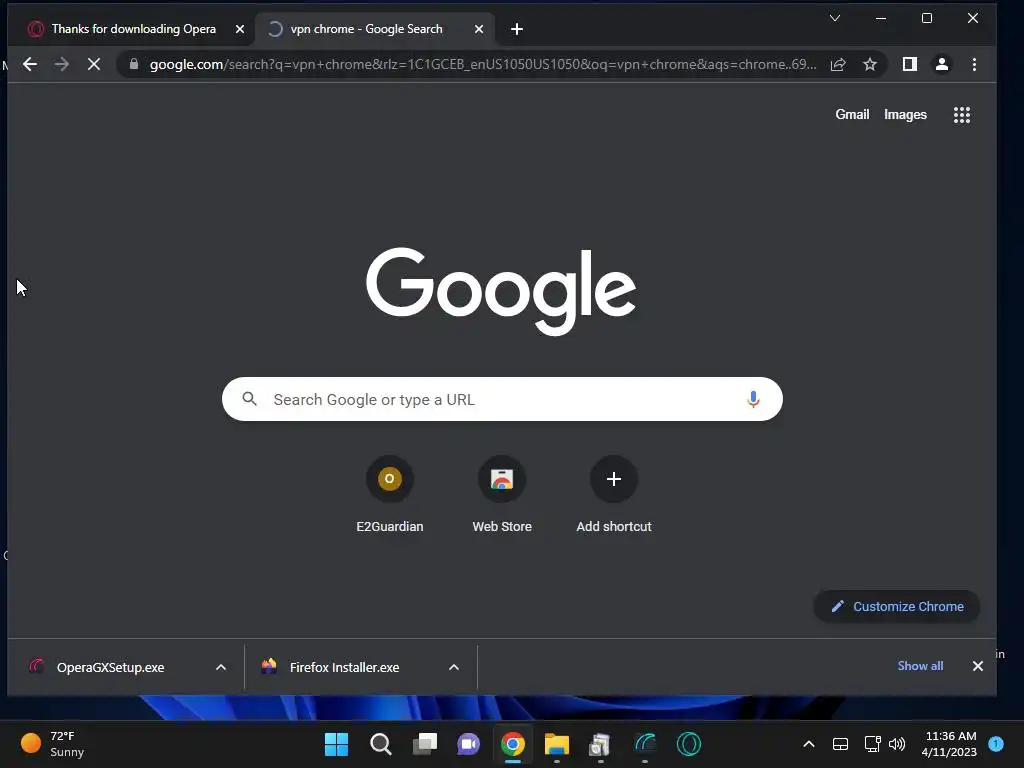The image size is (1024, 768).
Task: Open the clock and date at 11:36 AM
Action: tap(949, 744)
